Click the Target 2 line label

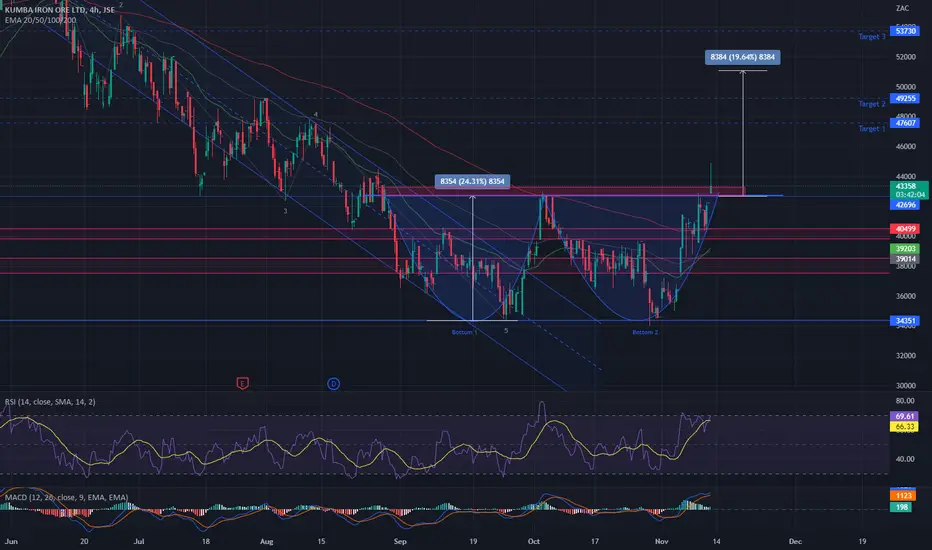871,104
